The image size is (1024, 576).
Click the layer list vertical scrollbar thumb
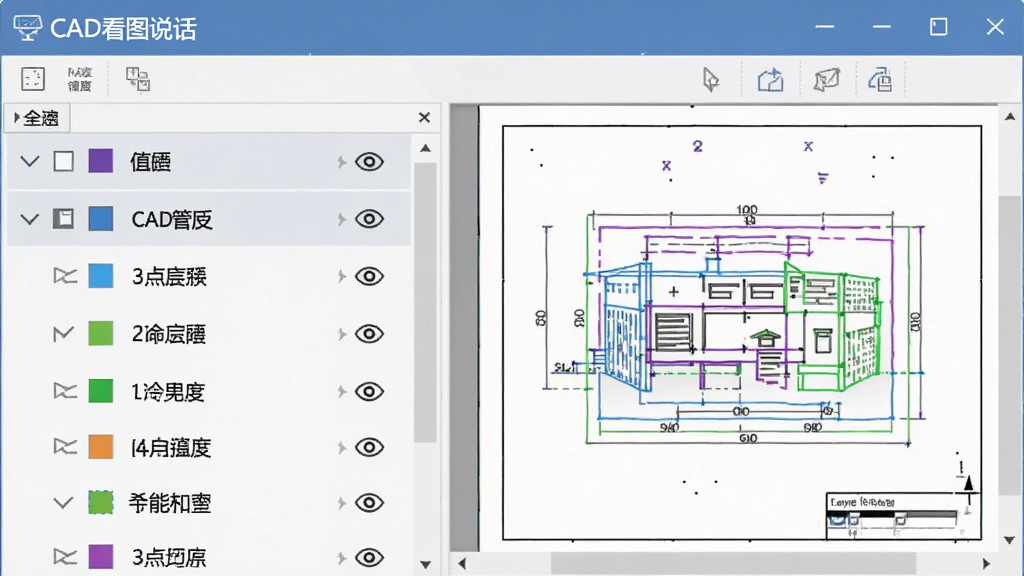(425, 302)
